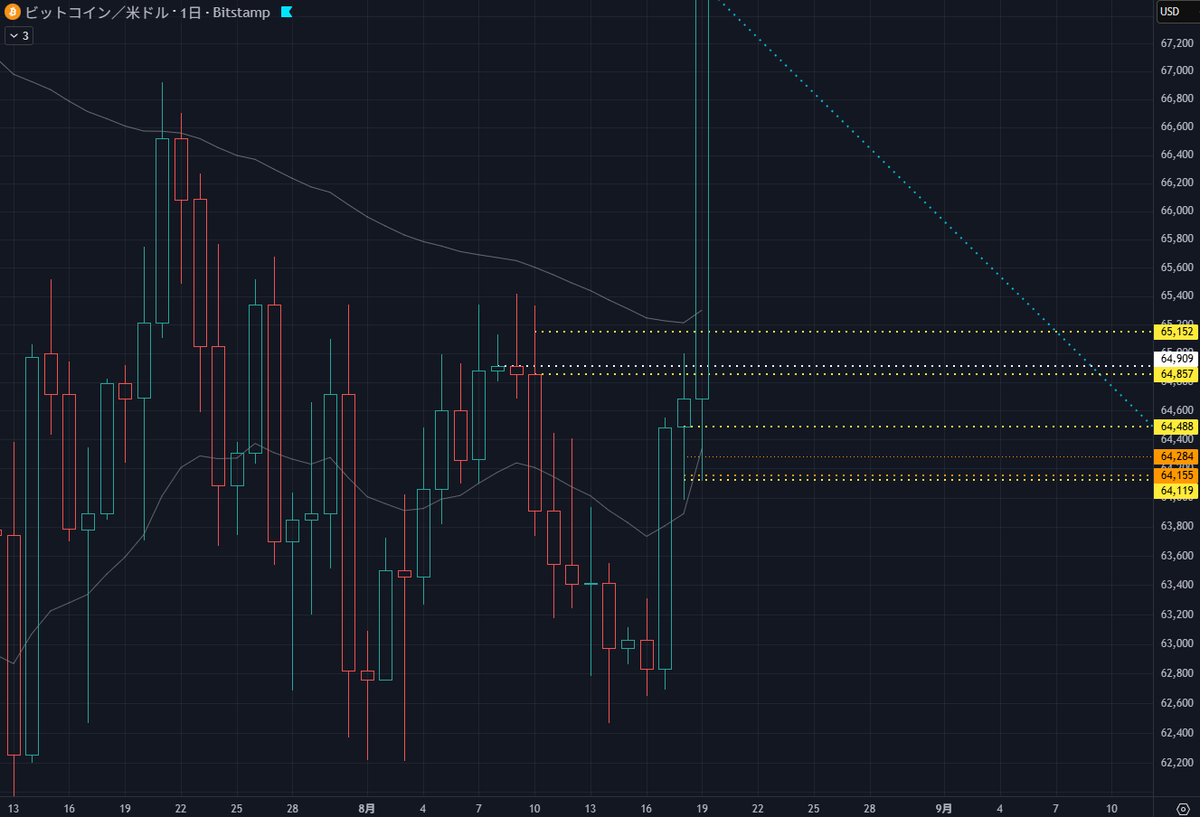
Task: Click the orange Bitcoin logo icon
Action: coord(13,13)
